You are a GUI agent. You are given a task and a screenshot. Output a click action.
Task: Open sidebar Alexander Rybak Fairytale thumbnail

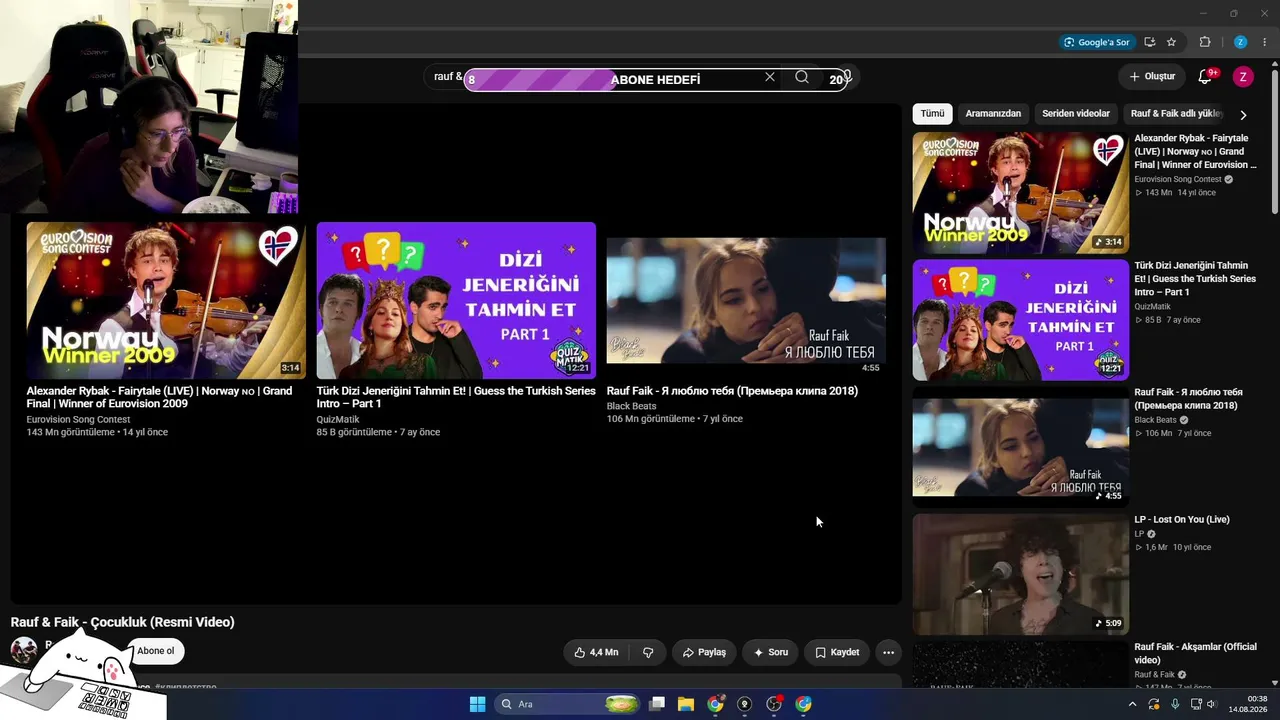click(x=1020, y=193)
